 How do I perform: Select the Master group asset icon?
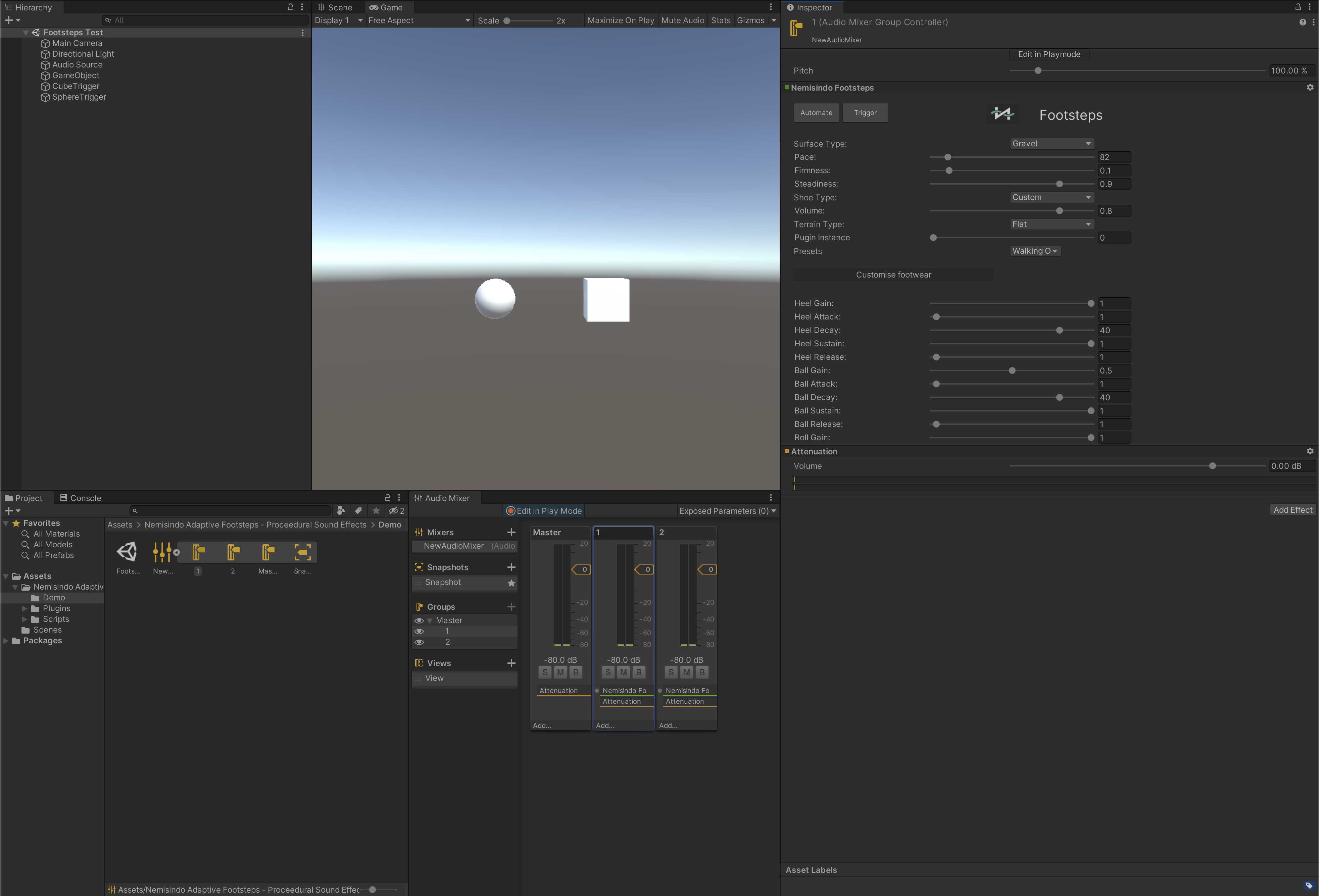pos(268,552)
